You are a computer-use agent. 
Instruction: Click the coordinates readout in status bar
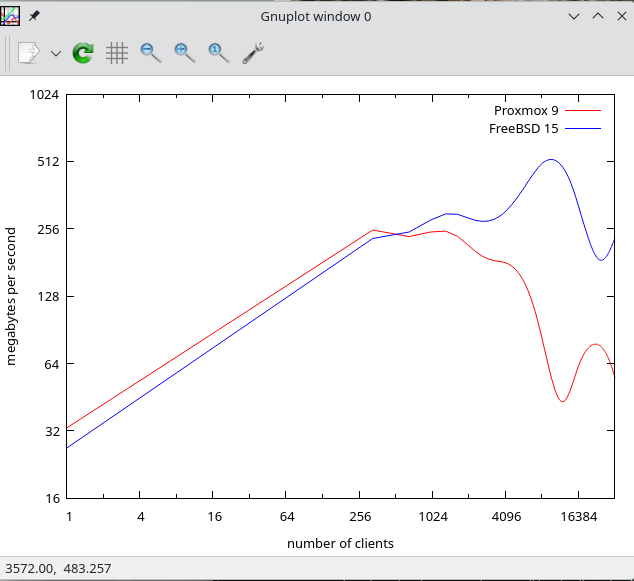click(x=59, y=569)
